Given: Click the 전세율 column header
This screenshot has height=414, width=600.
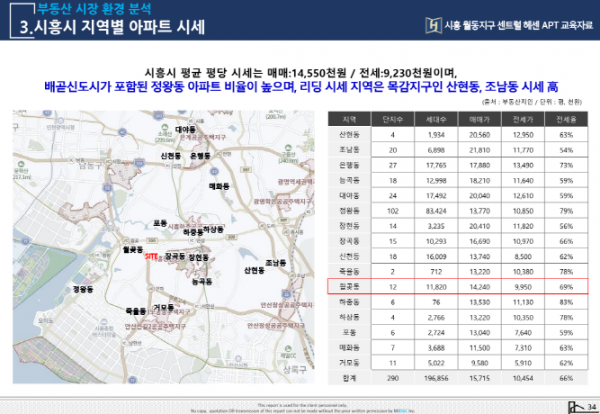Looking at the screenshot, I should pos(565,118).
